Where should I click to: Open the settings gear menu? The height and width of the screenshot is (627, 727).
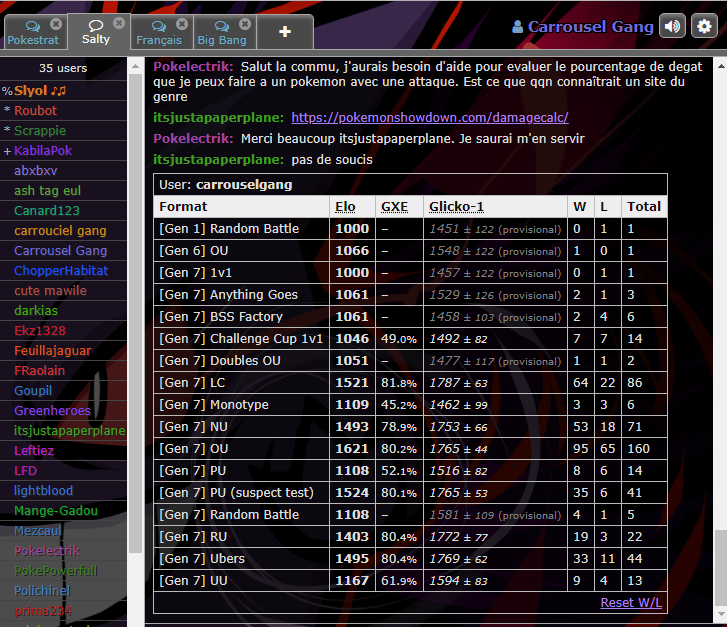tap(704, 26)
